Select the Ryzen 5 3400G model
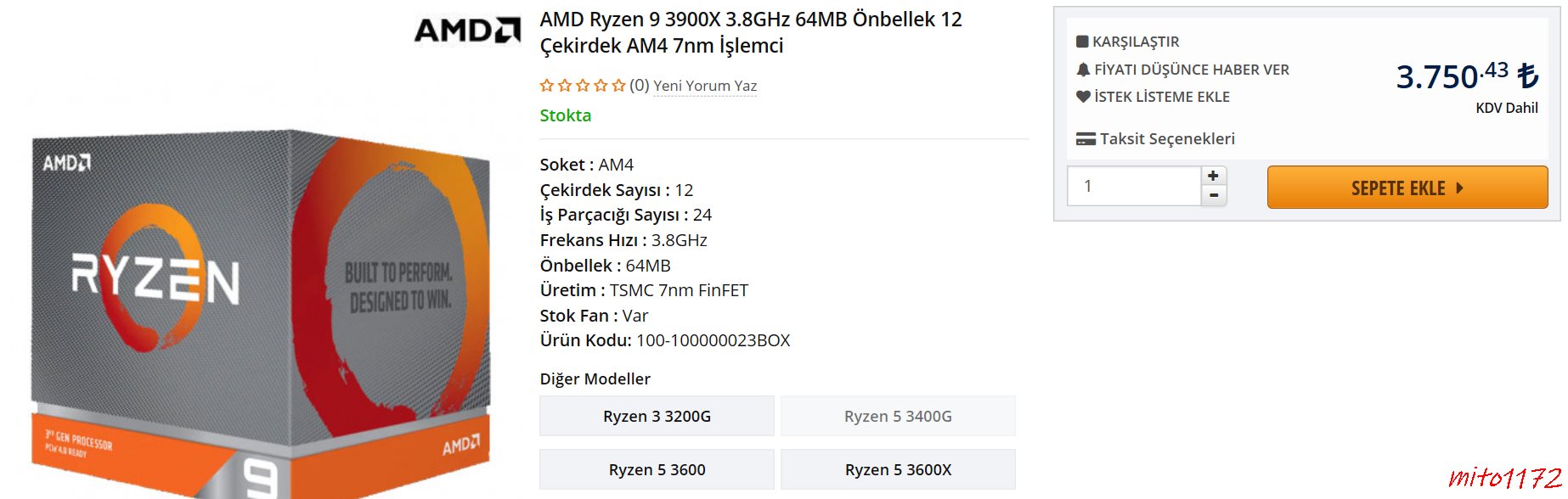1568x499 pixels. [898, 416]
